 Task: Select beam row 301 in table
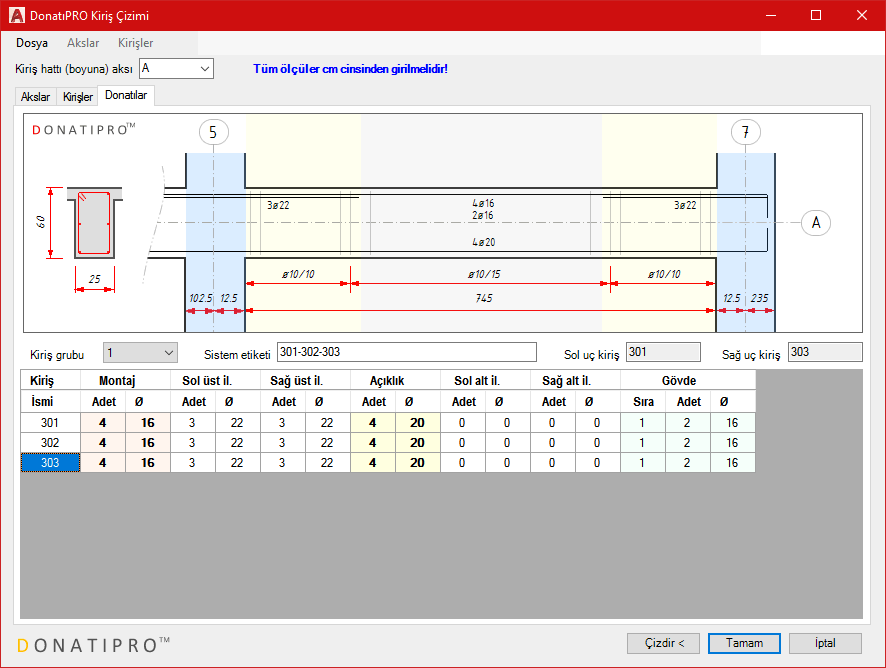50,423
